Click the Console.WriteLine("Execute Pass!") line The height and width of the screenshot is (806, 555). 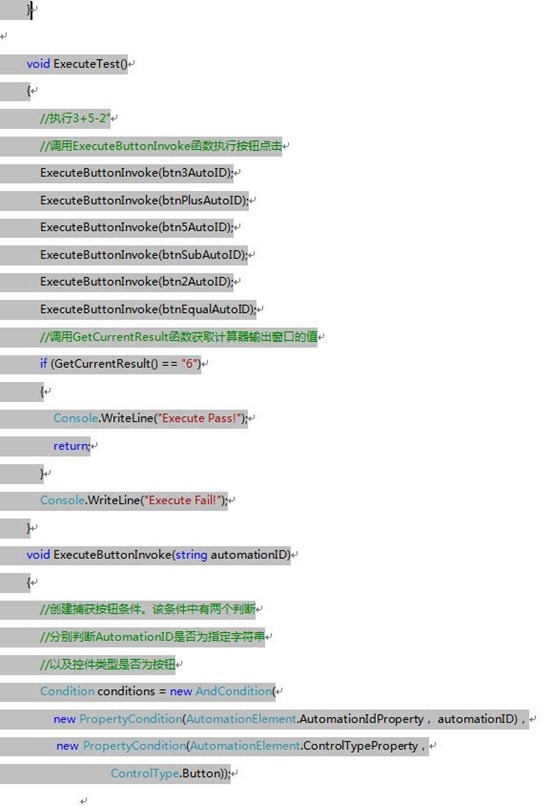pos(151,418)
